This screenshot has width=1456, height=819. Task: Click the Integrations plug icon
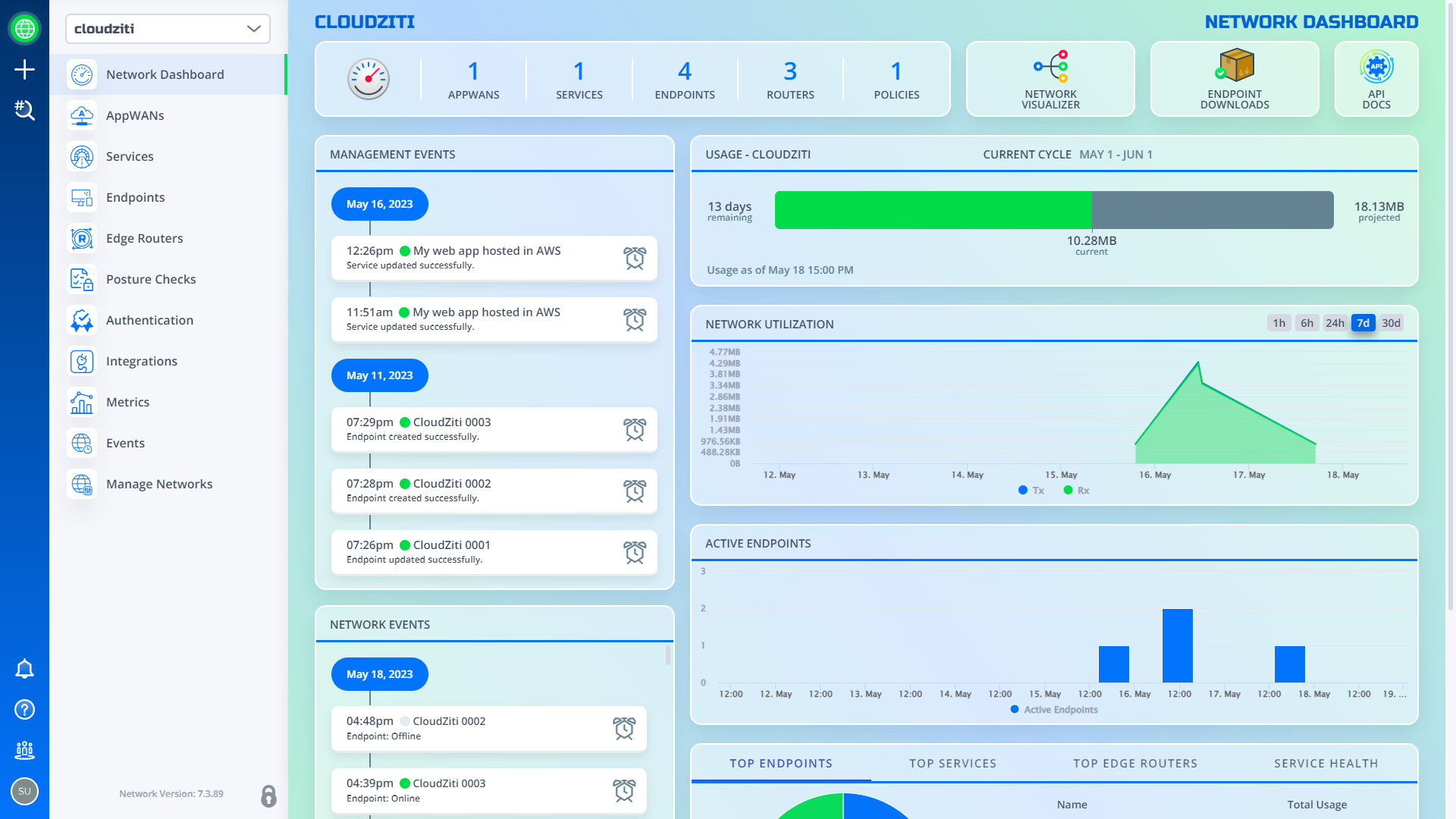[x=82, y=361]
